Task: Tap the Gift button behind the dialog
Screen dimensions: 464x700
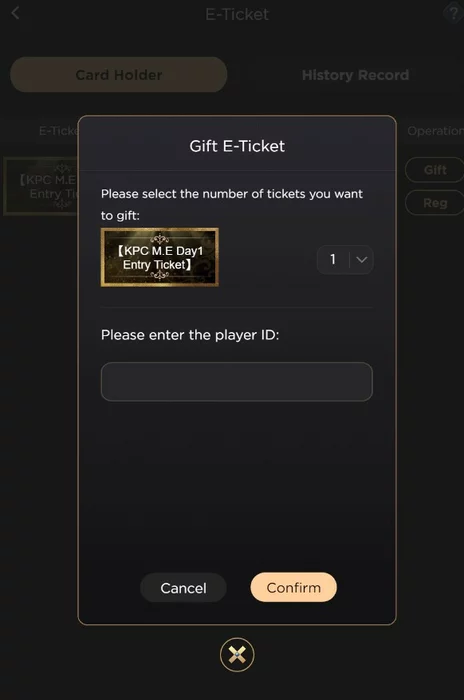Action: pos(435,170)
